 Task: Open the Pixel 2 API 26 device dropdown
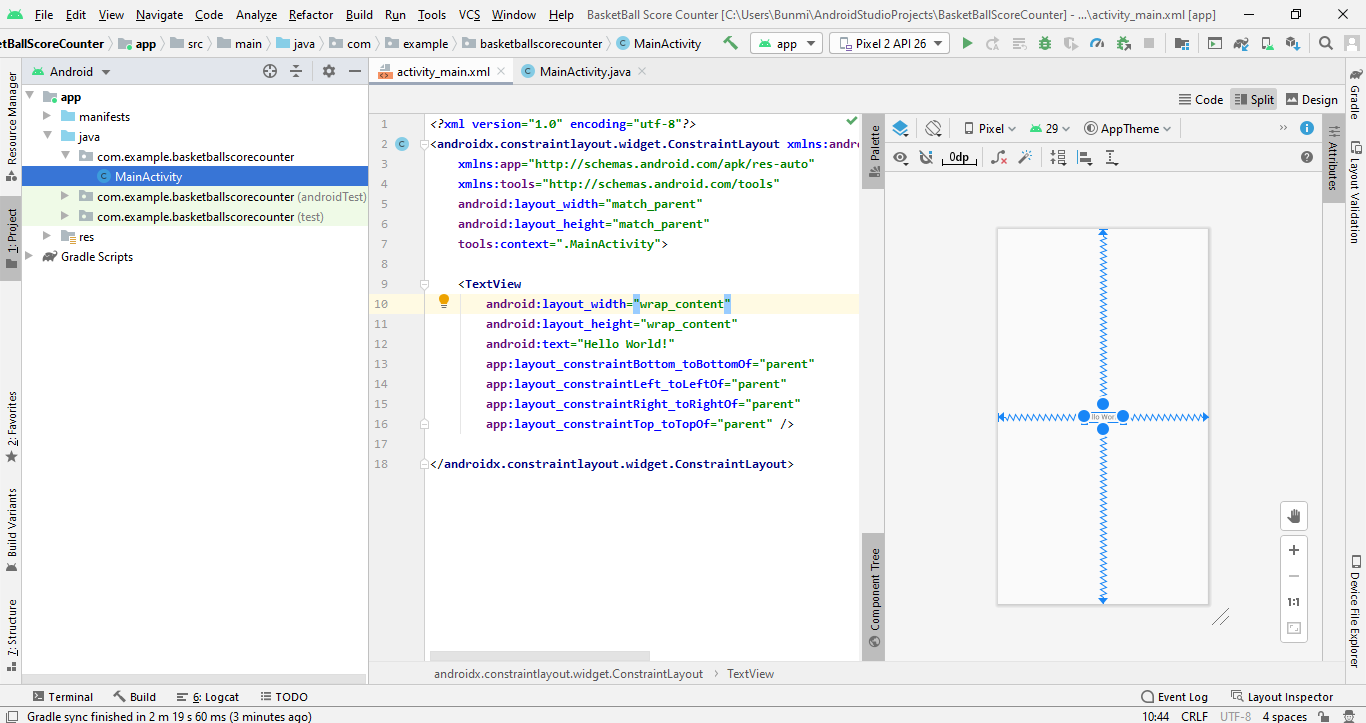coord(889,44)
